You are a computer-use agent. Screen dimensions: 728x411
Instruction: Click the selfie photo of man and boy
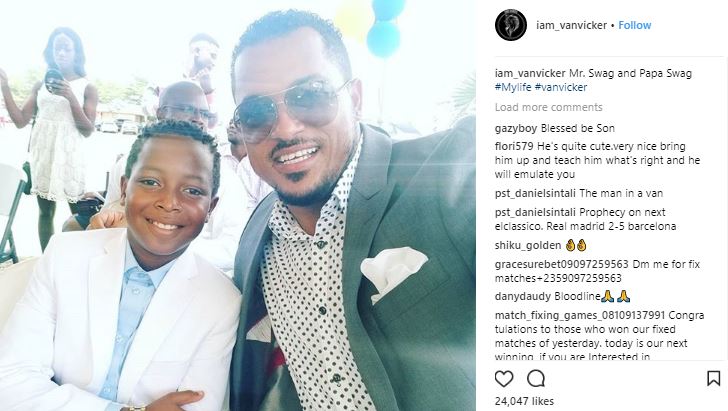238,205
